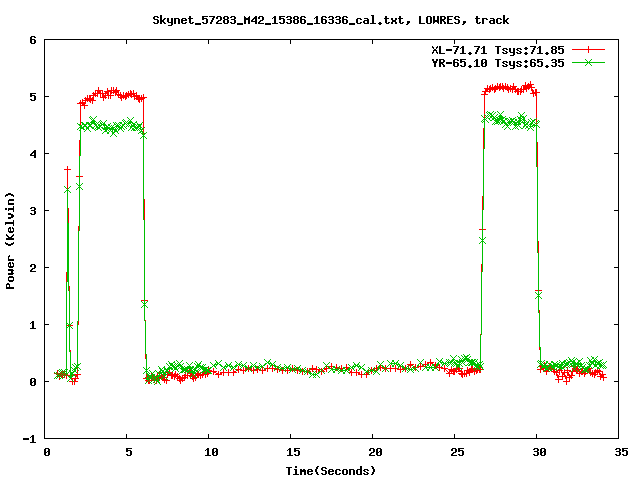Click the x-axis tick label 30

(540, 452)
